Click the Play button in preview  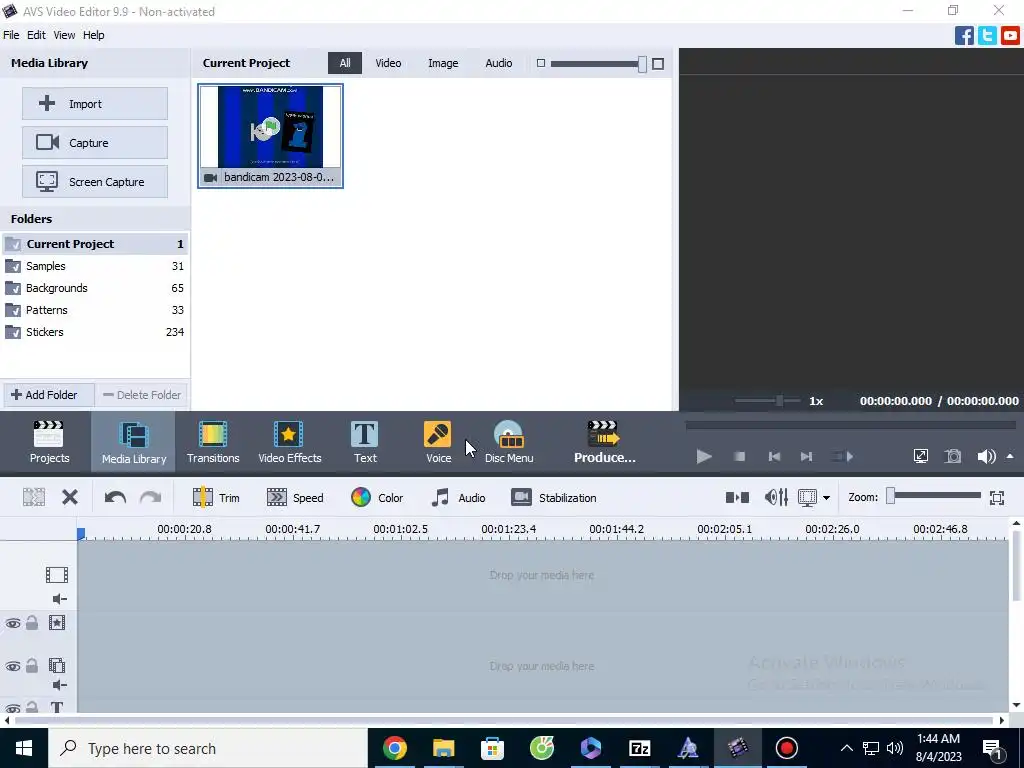(x=704, y=456)
